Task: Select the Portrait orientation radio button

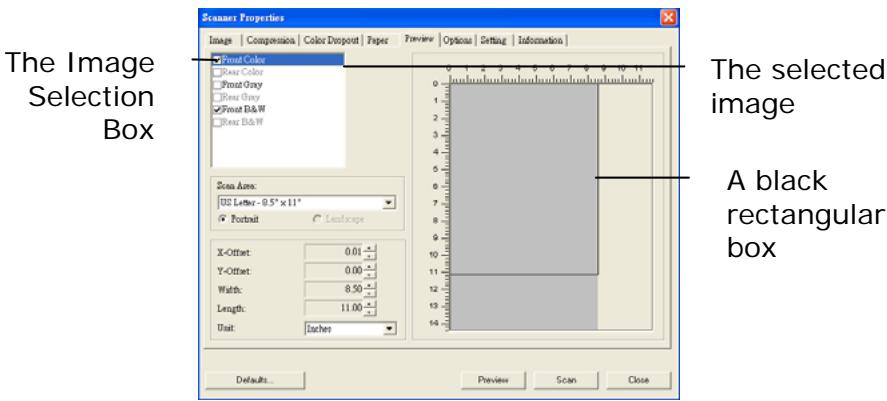Action: click(223, 219)
